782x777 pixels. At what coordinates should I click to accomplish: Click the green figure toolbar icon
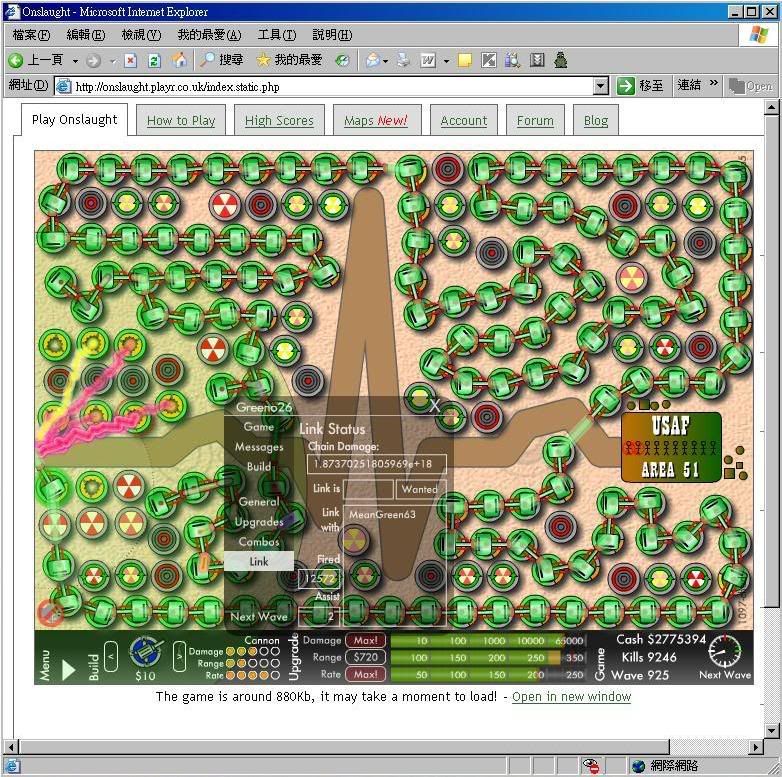pyautogui.click(x=561, y=60)
